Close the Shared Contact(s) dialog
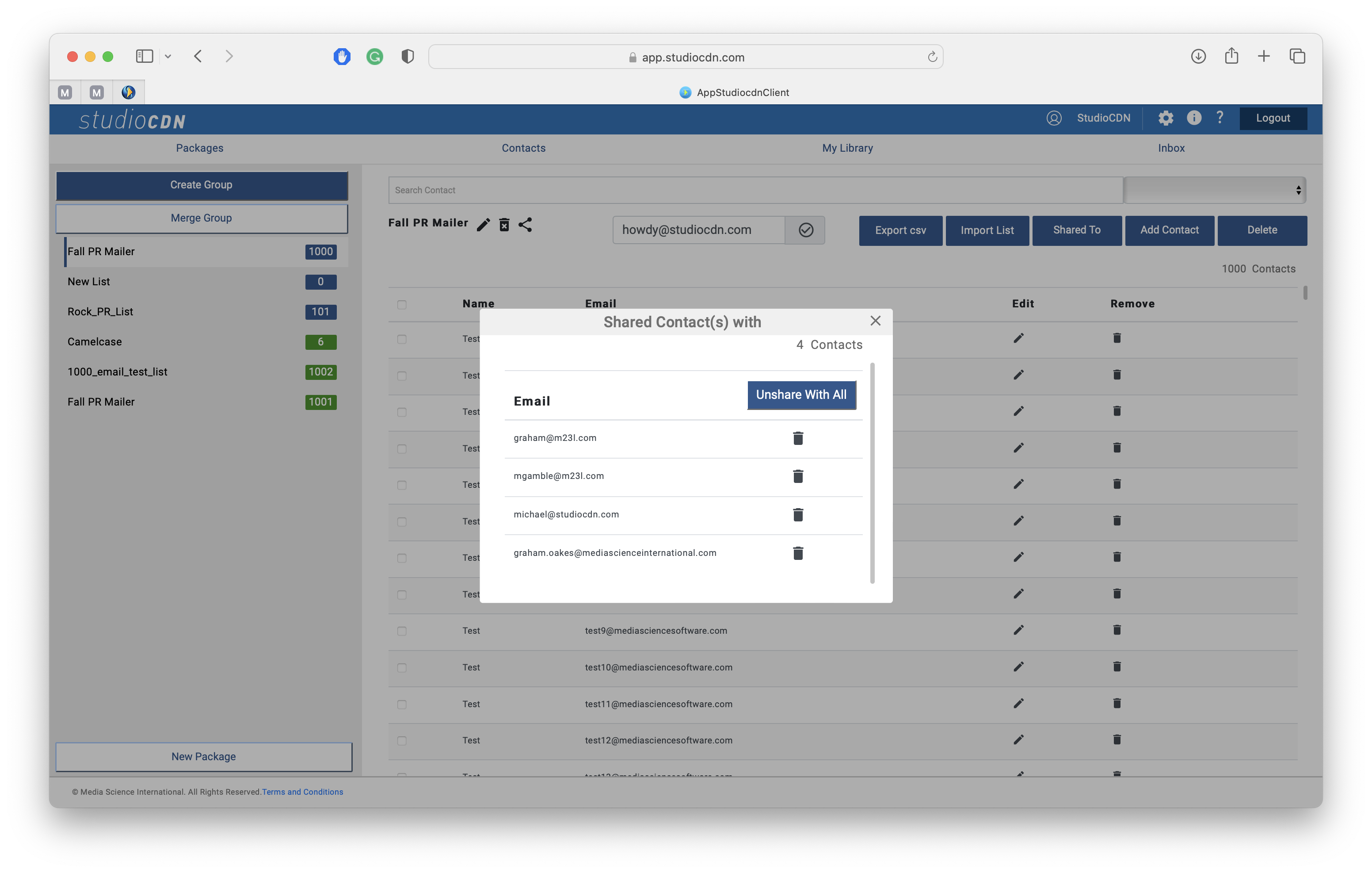Screen dimensions: 1372x873 pos(875,321)
